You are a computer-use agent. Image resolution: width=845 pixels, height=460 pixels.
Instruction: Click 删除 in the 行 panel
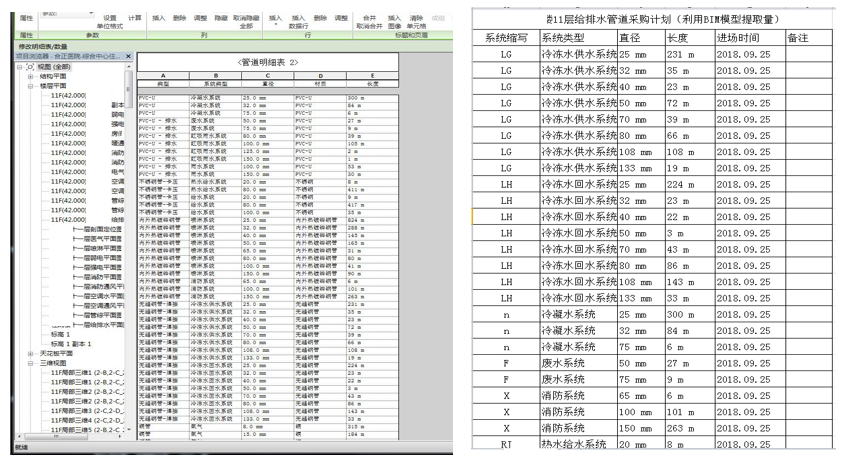pyautogui.click(x=320, y=18)
